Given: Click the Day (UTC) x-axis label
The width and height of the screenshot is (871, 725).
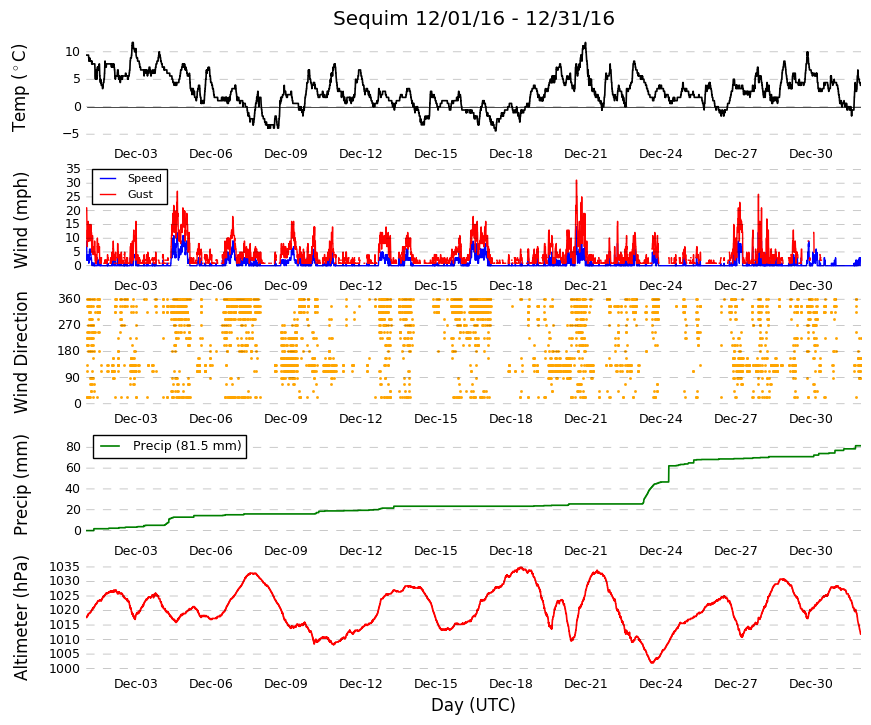Looking at the screenshot, I should 473,705.
